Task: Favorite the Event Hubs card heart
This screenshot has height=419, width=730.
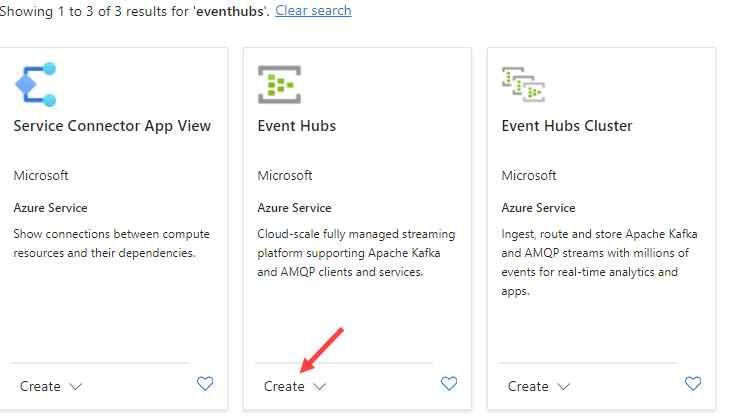Action: point(449,384)
